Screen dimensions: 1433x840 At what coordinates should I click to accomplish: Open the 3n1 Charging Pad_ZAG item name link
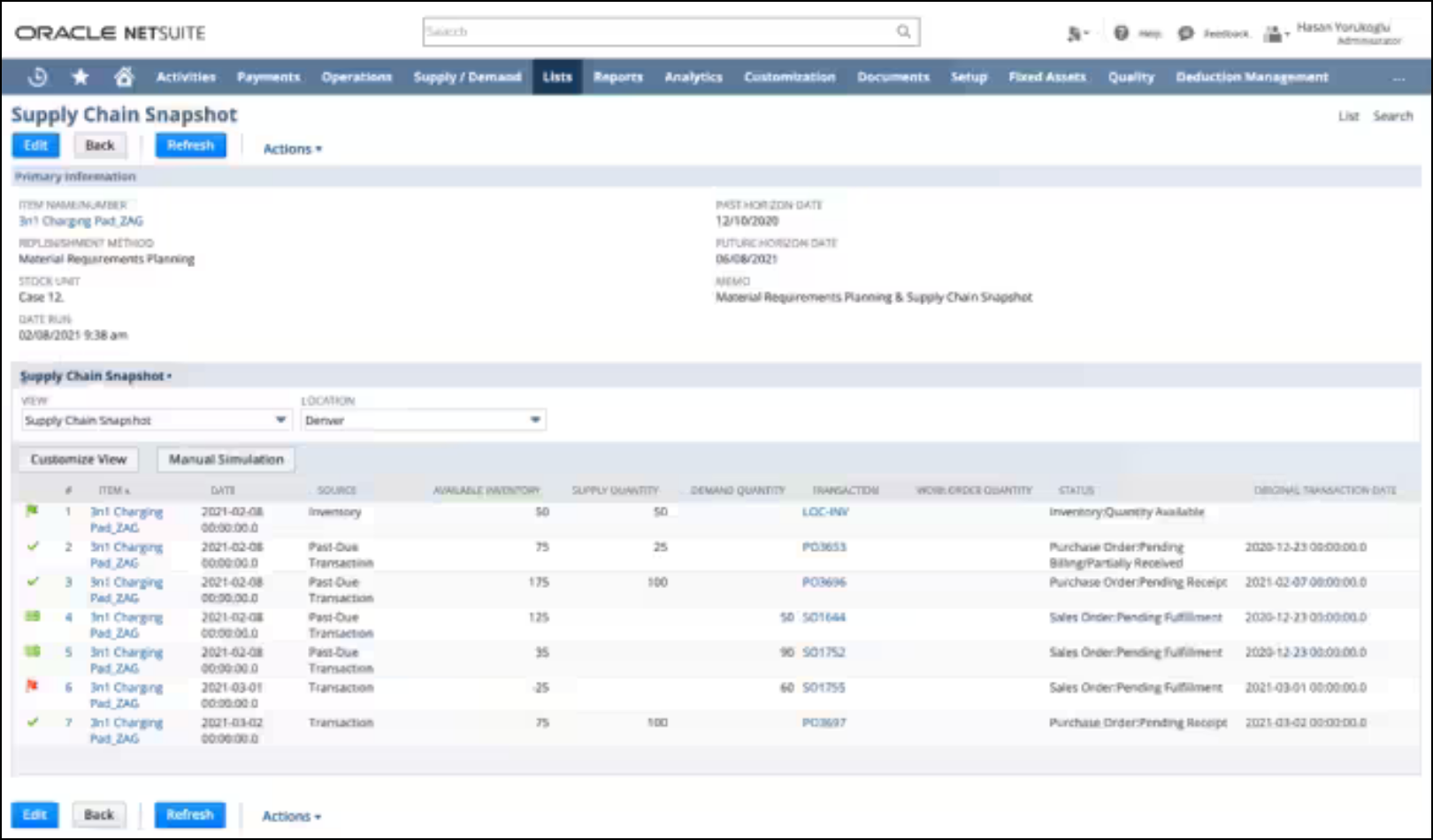[80, 221]
